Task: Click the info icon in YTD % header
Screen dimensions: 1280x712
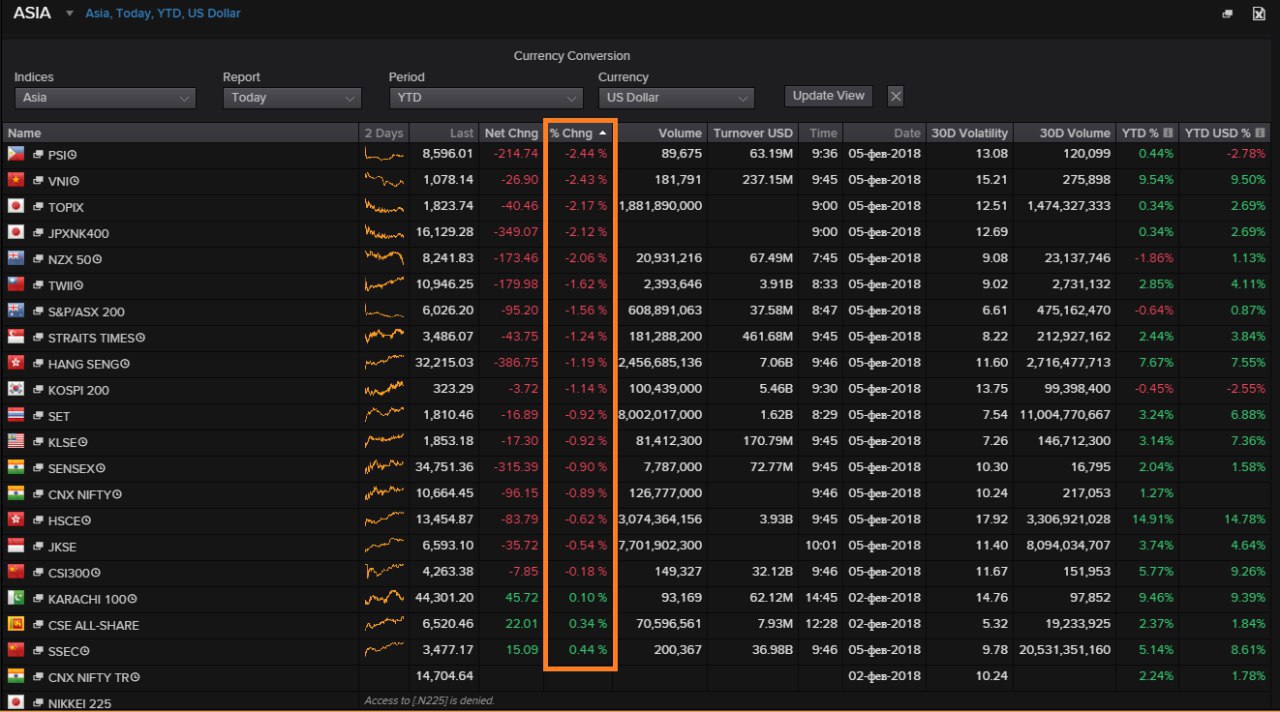Action: point(1168,133)
